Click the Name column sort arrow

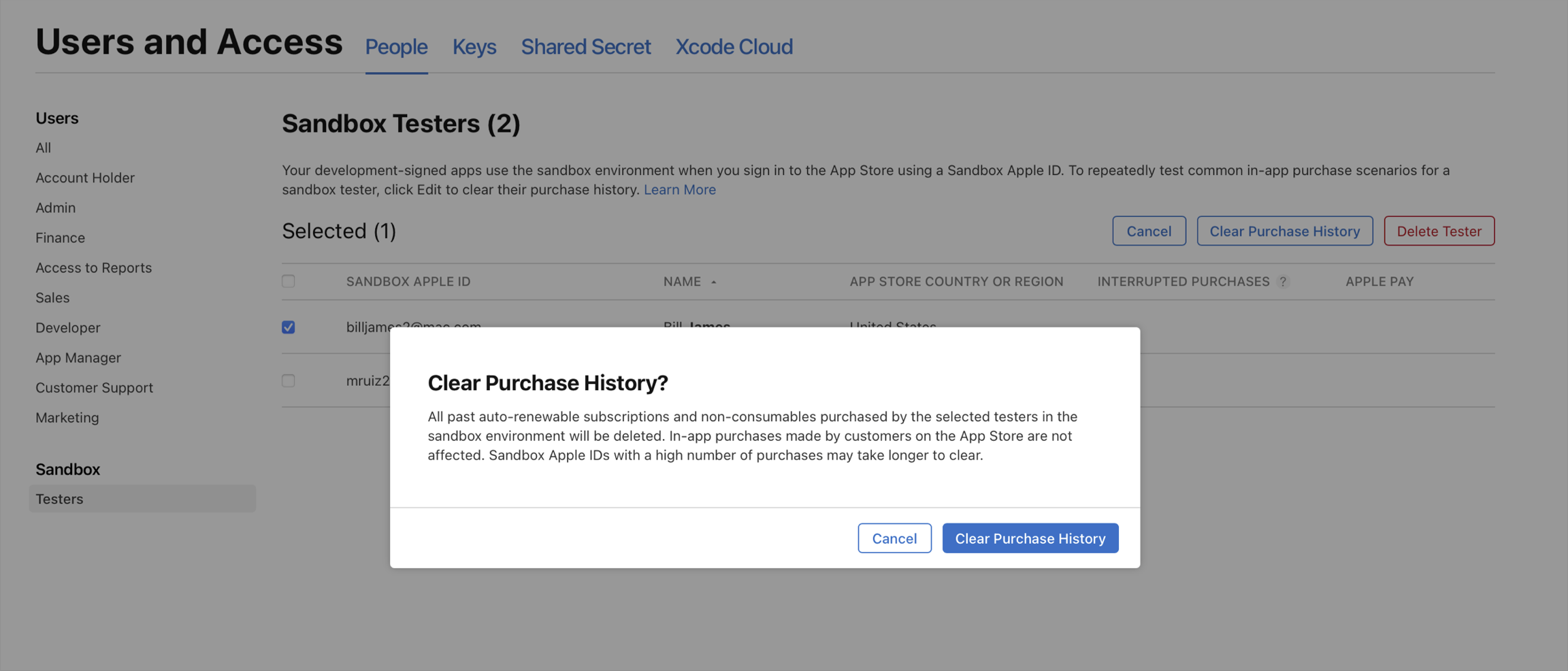point(714,282)
